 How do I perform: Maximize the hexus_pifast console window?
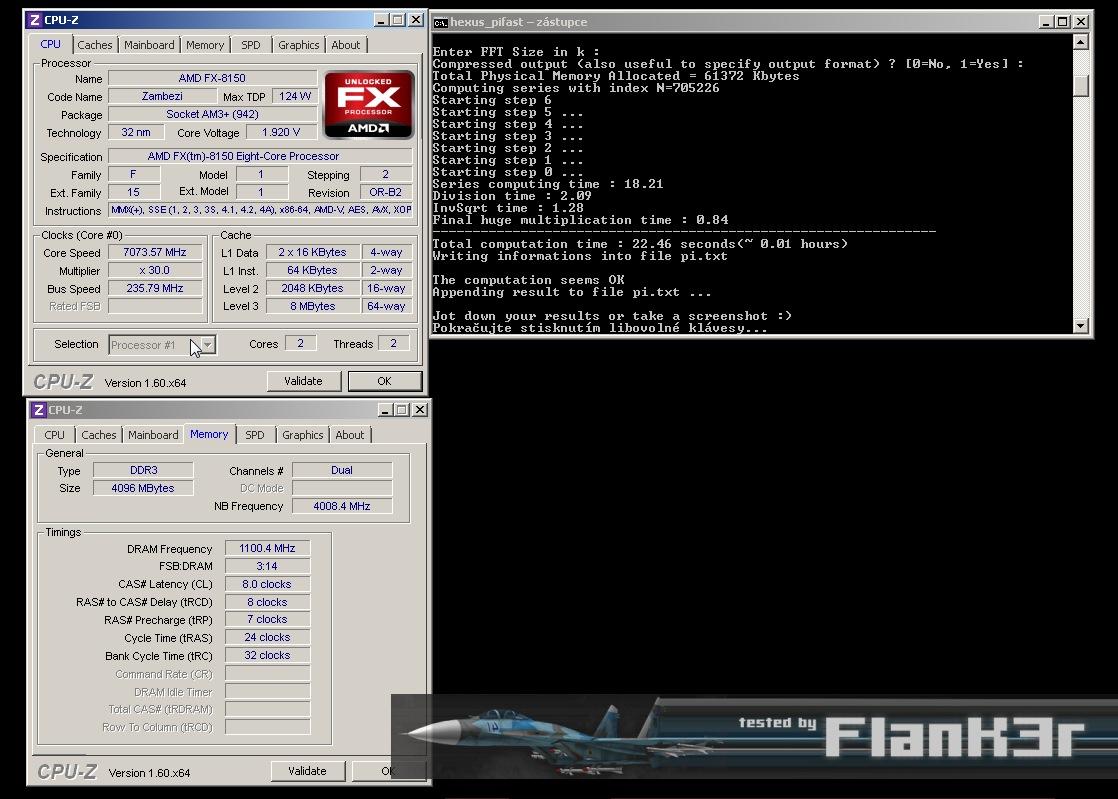[1062, 22]
